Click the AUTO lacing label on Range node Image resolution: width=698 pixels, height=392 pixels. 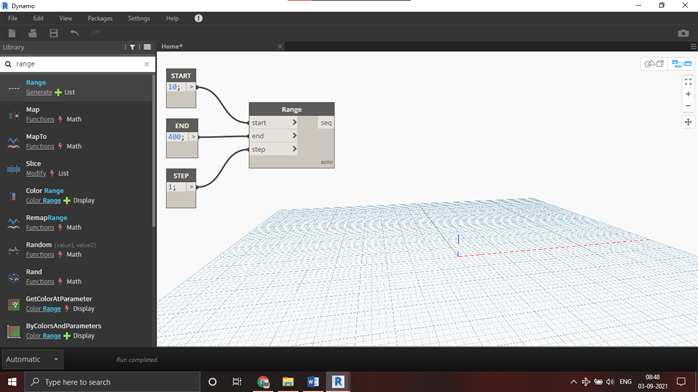coord(326,162)
